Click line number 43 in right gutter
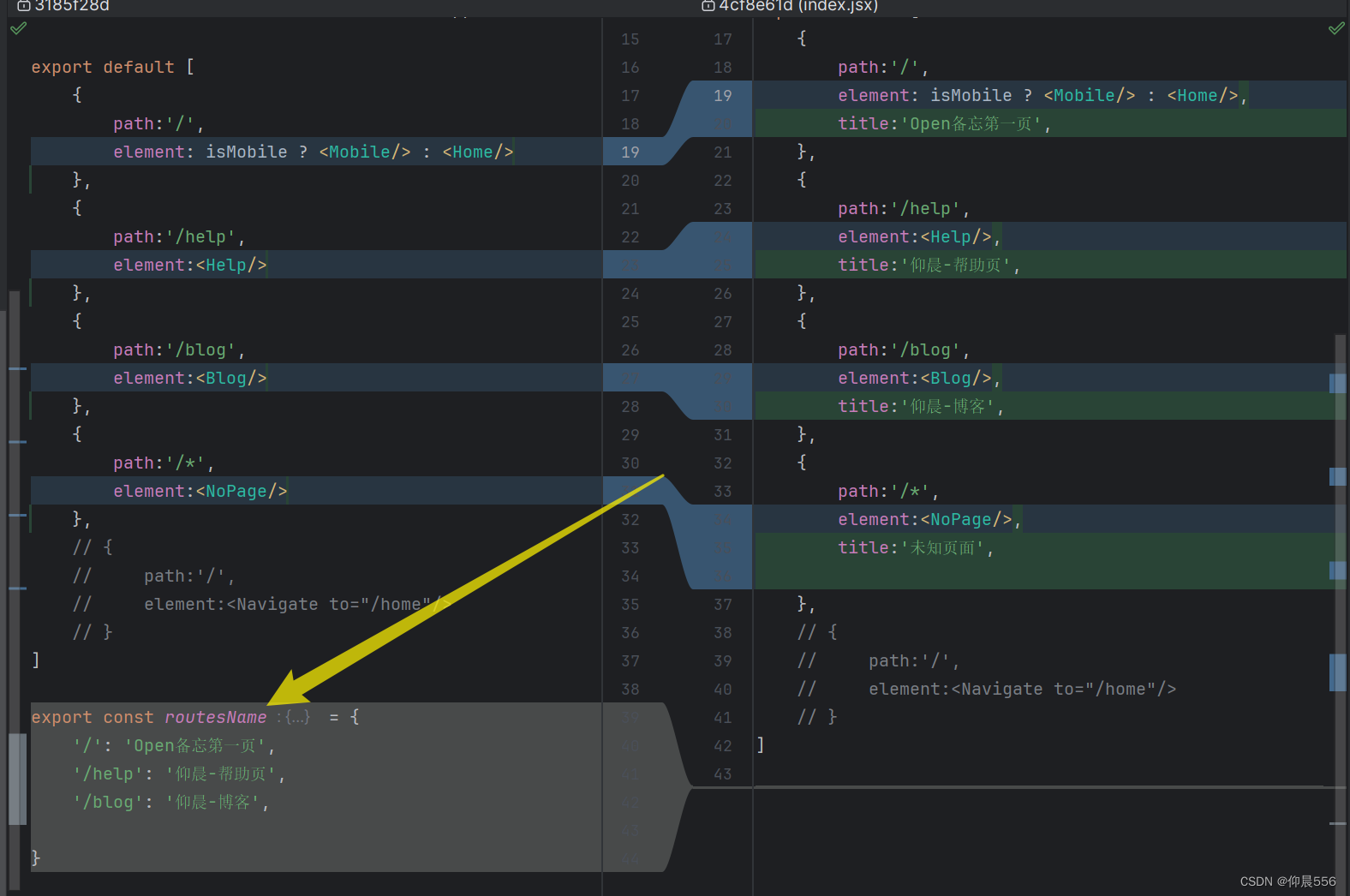Screen dimensions: 1350x896 point(723,774)
